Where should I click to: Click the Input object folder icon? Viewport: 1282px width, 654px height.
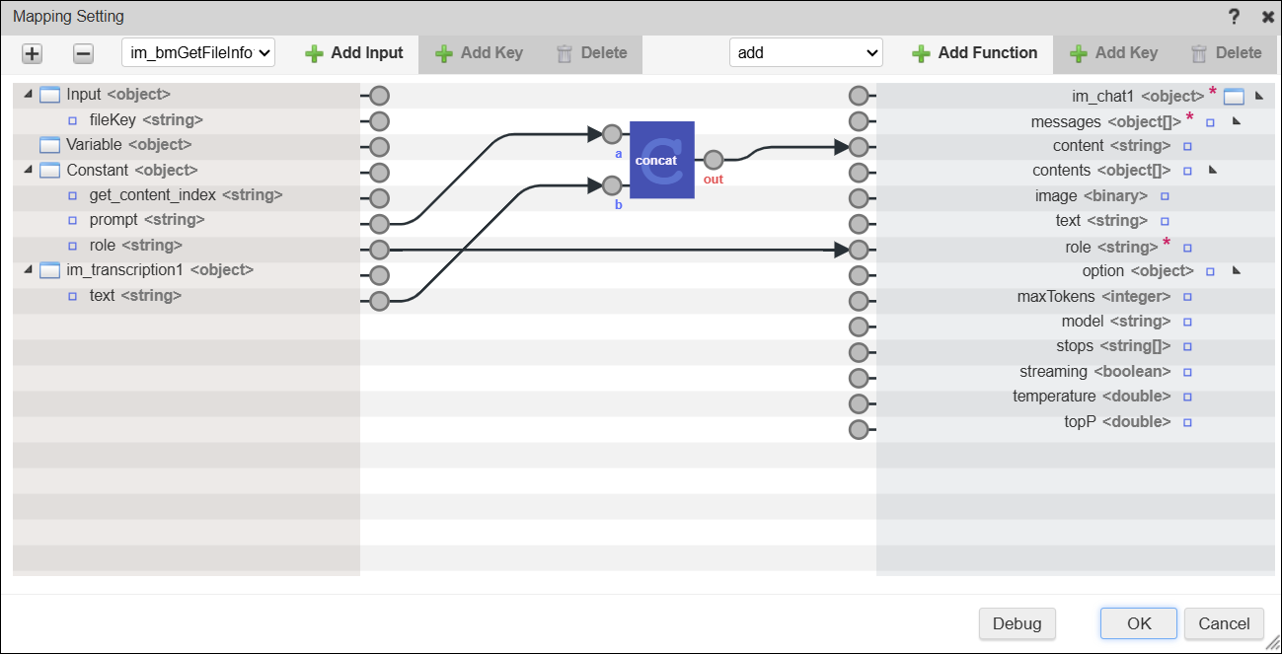[50, 95]
